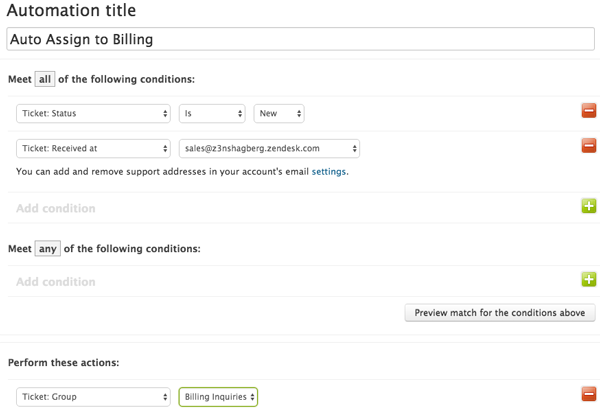Click the 'all' label in Meet all
This screenshot has height=409, width=600.
click(x=45, y=79)
